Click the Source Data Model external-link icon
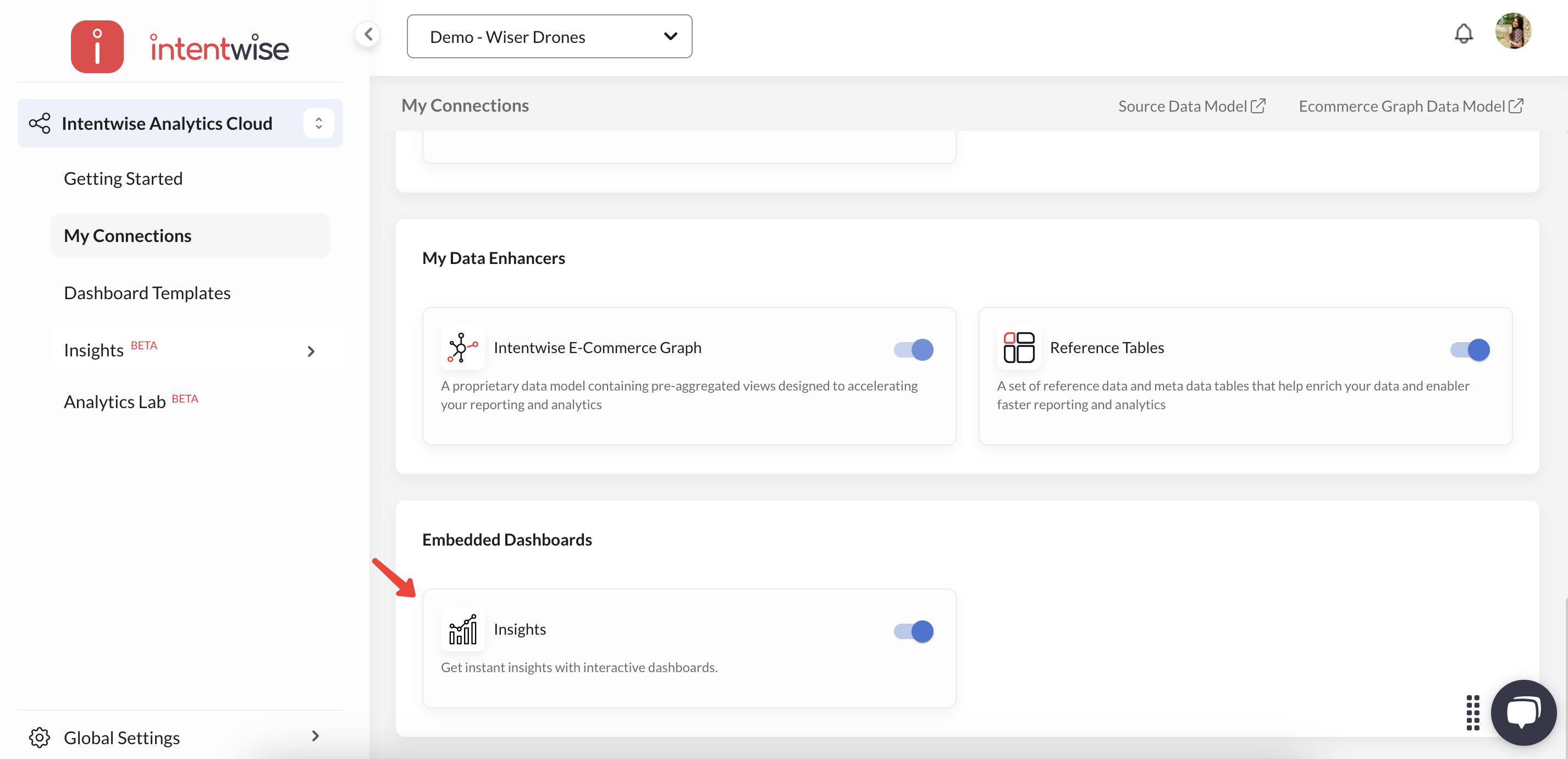1568x759 pixels. click(x=1258, y=106)
